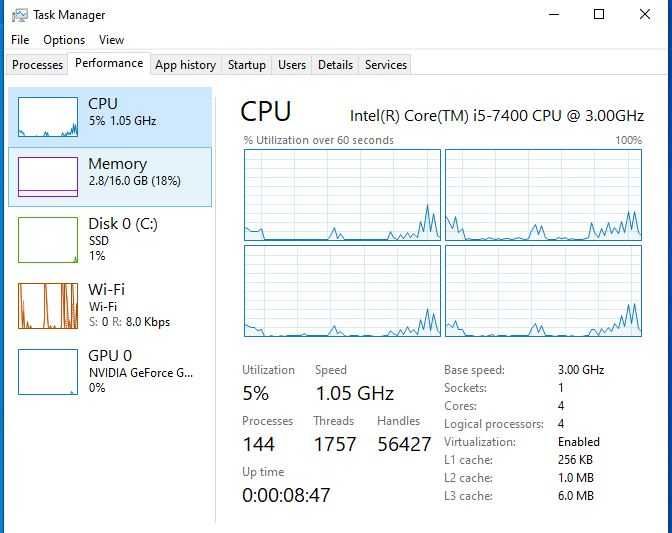Screen dimensions: 672x533
Task: Switch to the Details tab
Action: click(x=335, y=65)
